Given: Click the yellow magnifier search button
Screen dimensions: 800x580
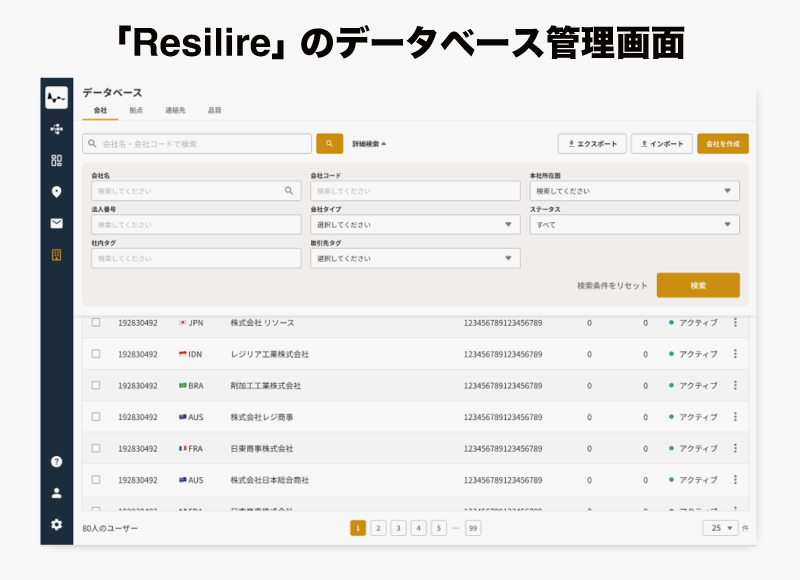Looking at the screenshot, I should click(330, 144).
